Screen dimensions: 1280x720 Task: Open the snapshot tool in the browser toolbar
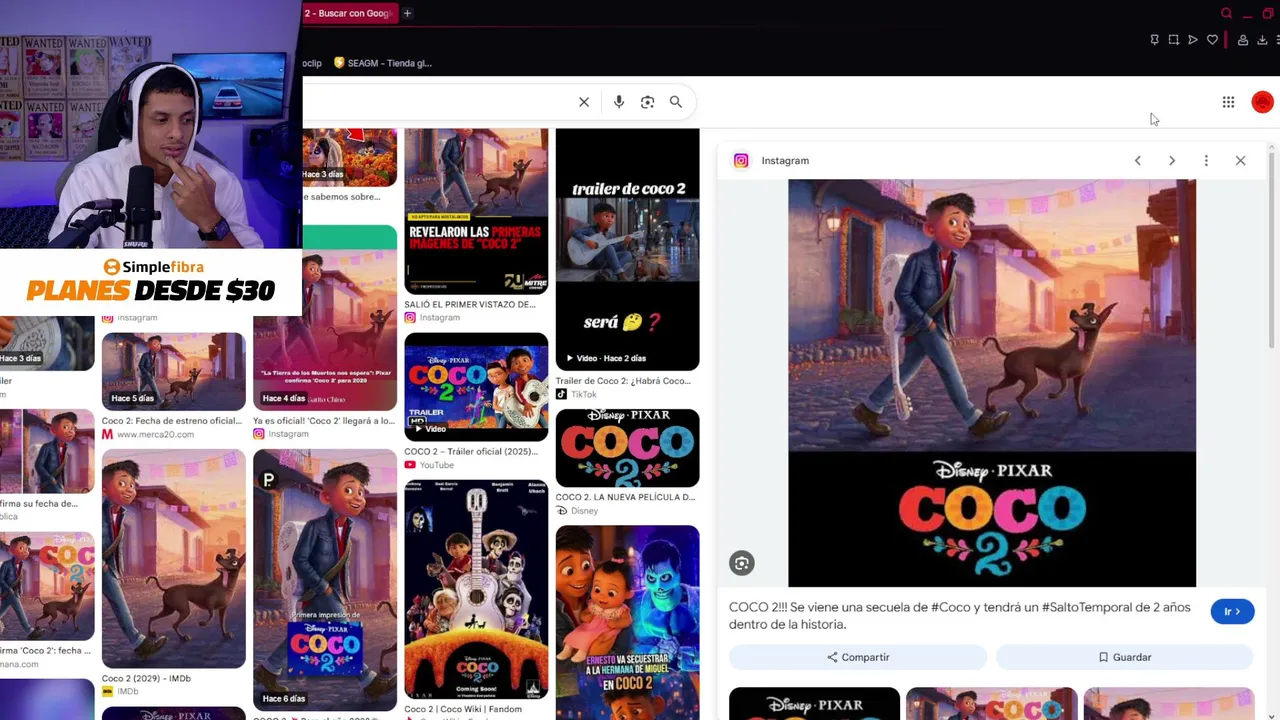[x=1174, y=40]
